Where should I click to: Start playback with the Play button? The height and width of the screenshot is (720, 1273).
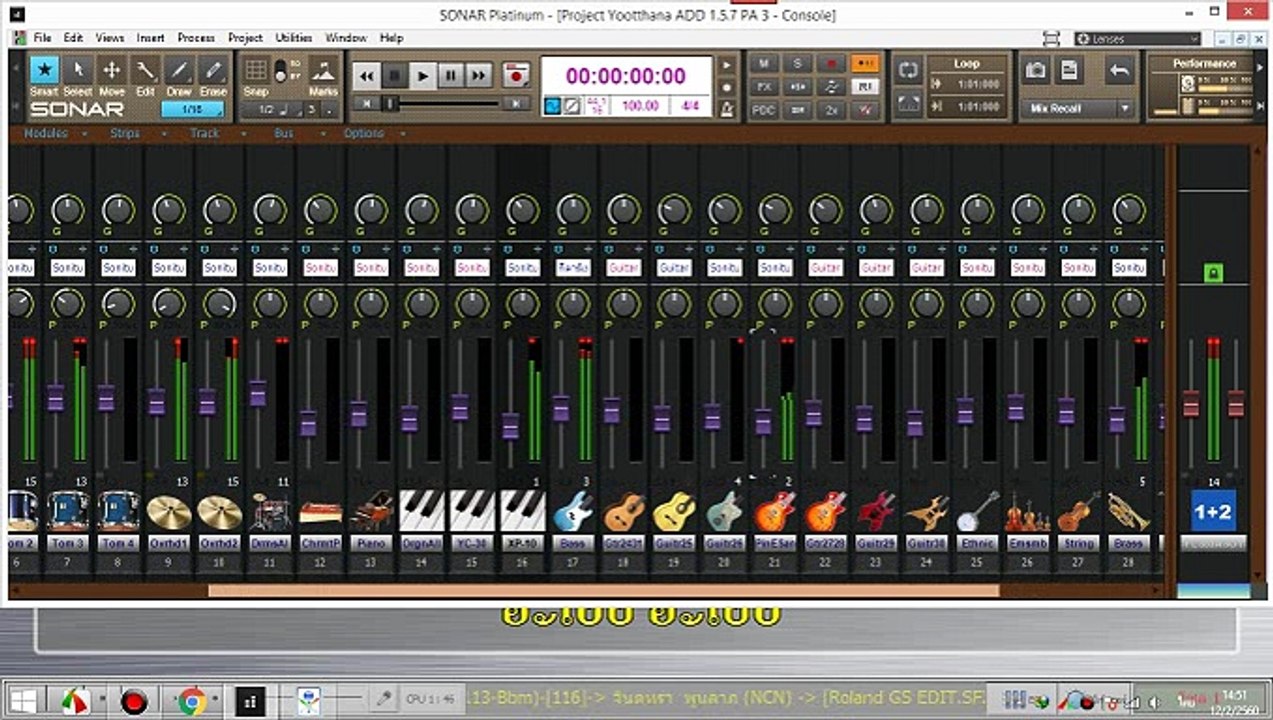coord(423,75)
